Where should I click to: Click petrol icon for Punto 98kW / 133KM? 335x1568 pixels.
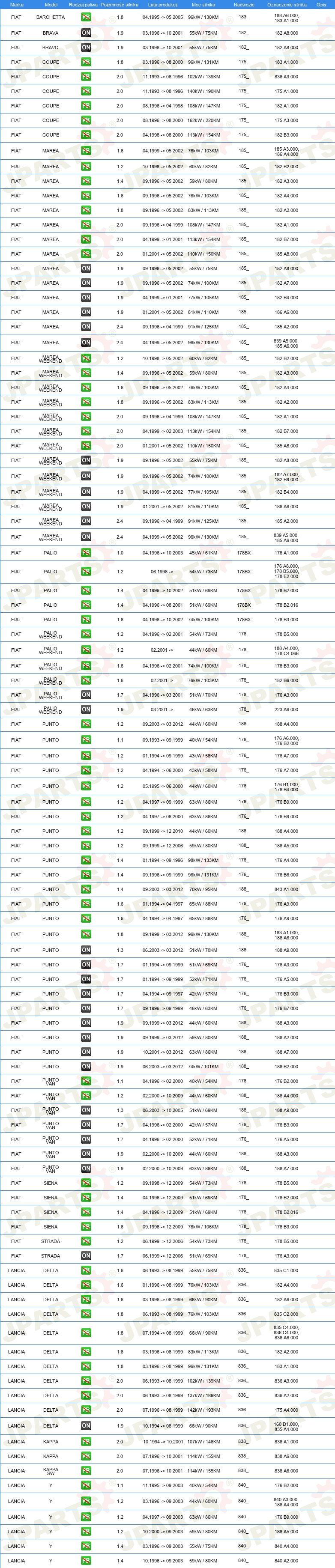(x=86, y=860)
